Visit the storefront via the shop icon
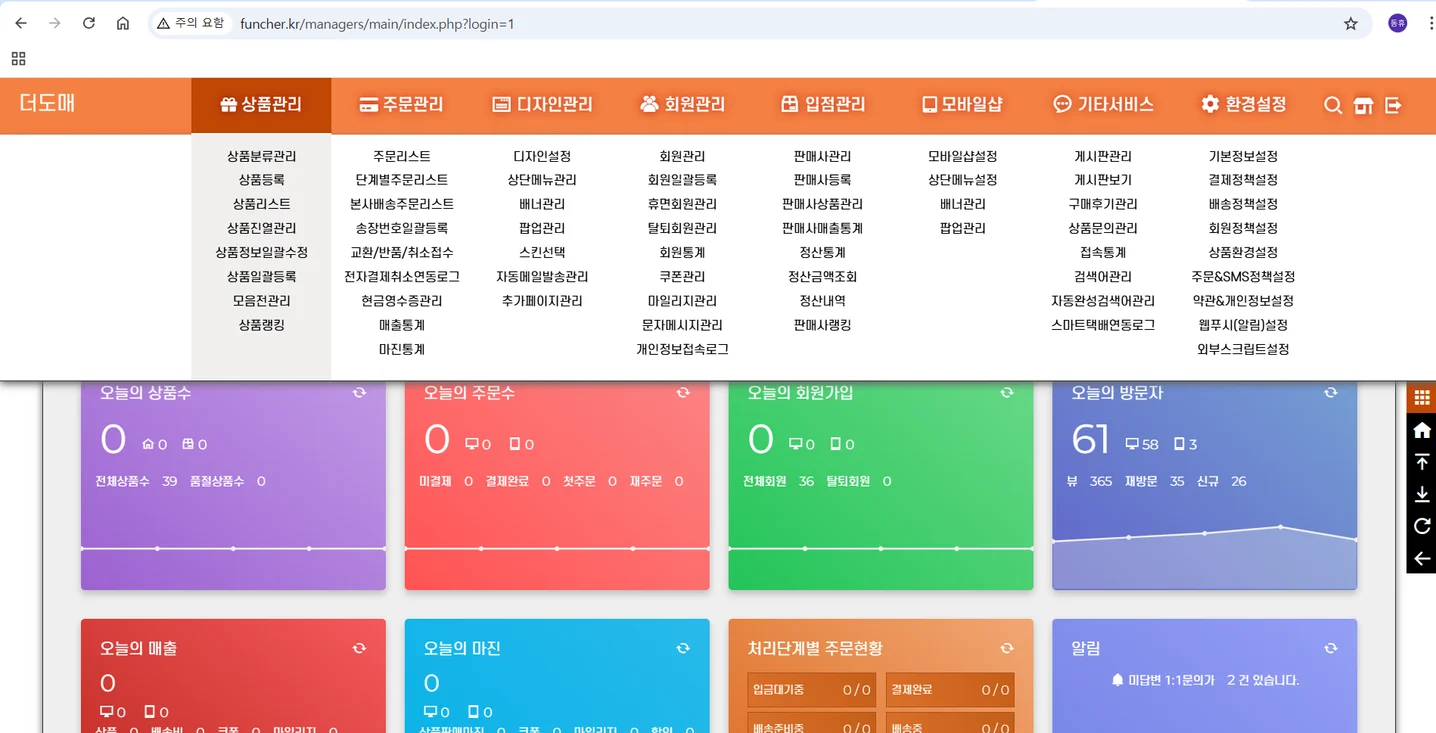This screenshot has height=733, width=1436. 1363,104
